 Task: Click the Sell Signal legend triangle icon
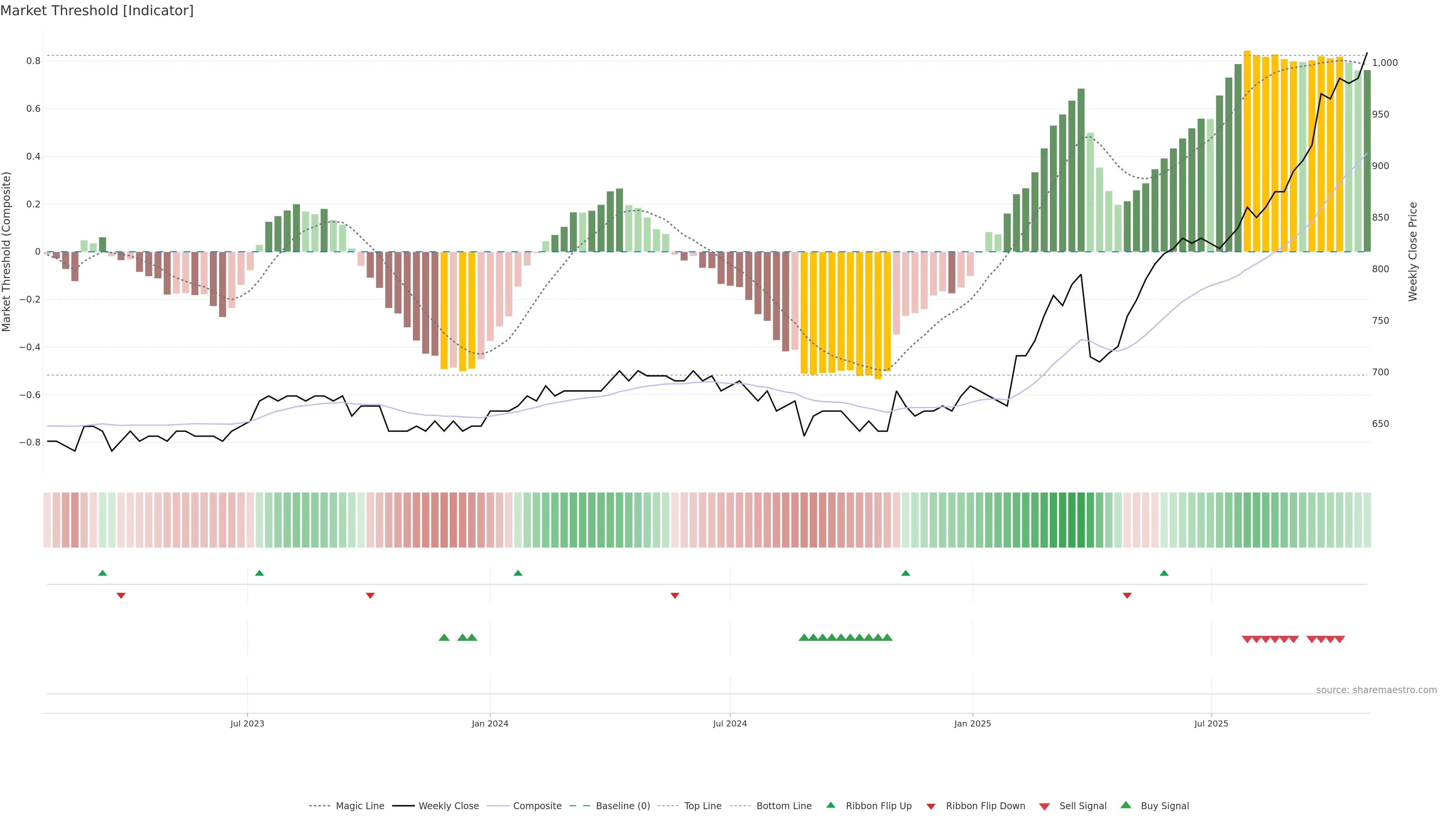click(x=1044, y=806)
